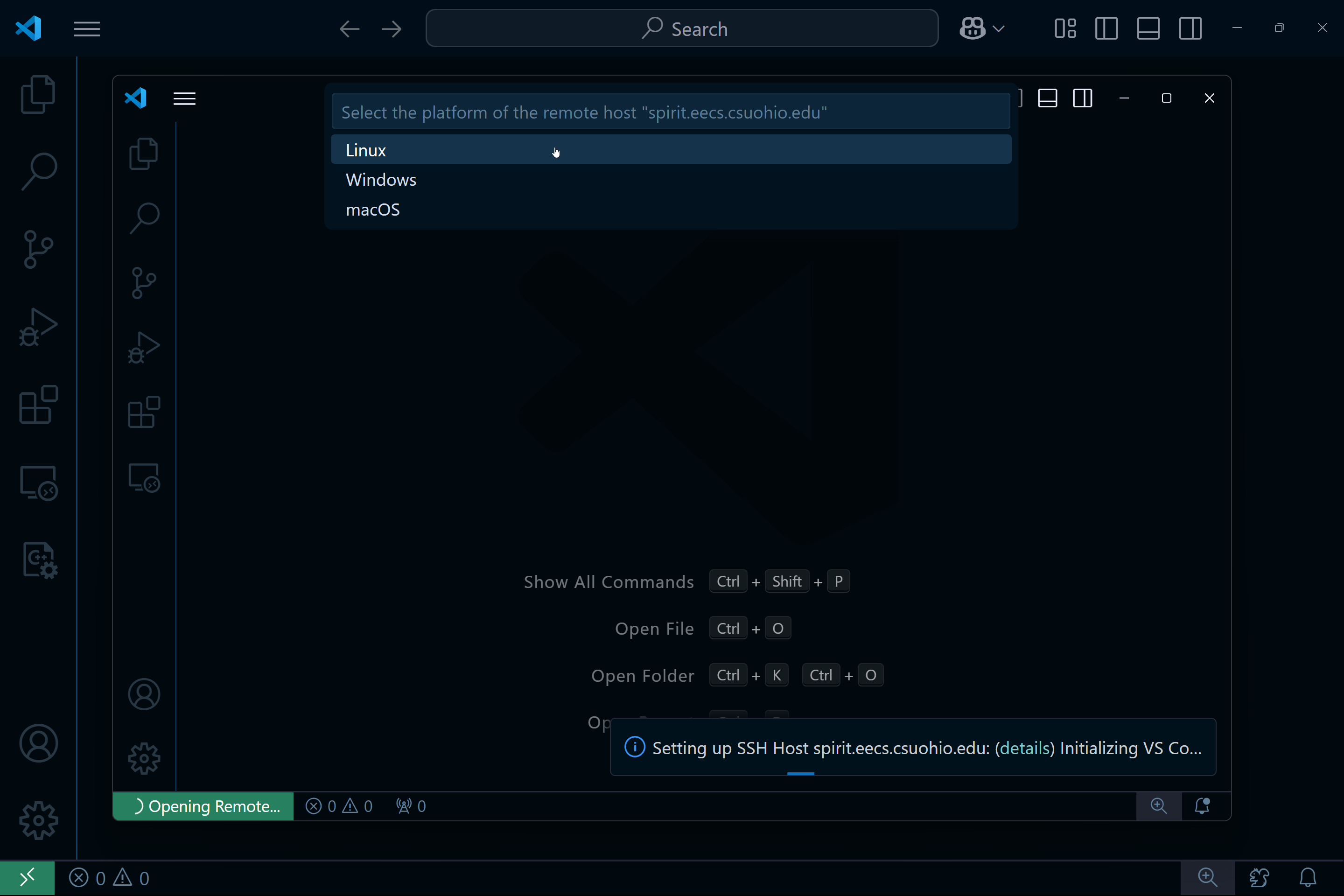Go back using the title bar arrow
Viewport: 1344px width, 896px height.
pos(349,28)
